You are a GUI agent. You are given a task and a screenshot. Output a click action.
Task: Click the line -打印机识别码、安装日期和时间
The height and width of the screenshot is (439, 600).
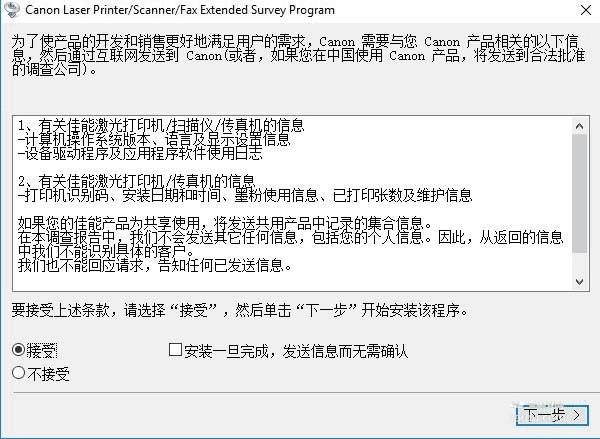click(x=245, y=195)
